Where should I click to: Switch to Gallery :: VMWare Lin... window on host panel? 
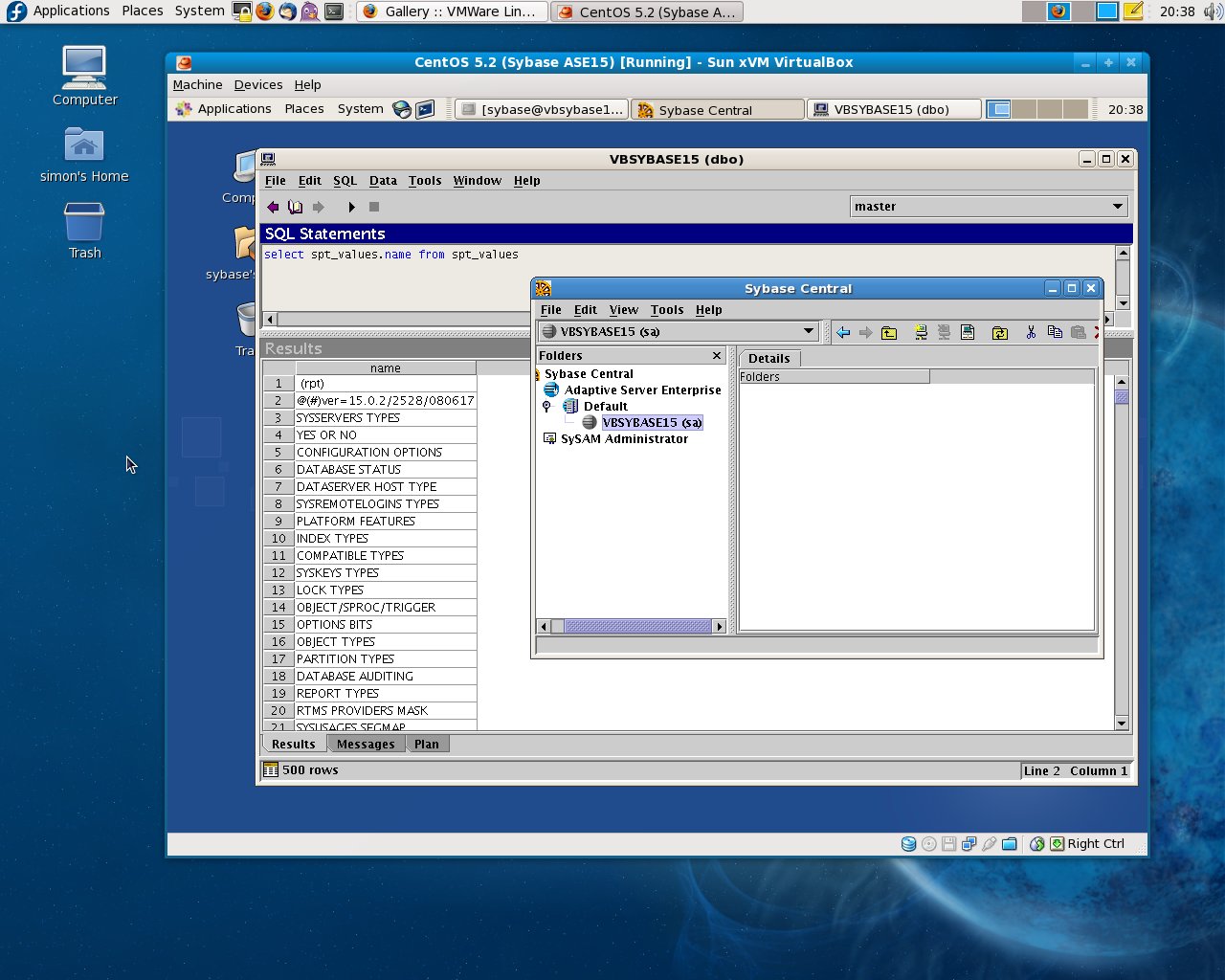(x=452, y=11)
